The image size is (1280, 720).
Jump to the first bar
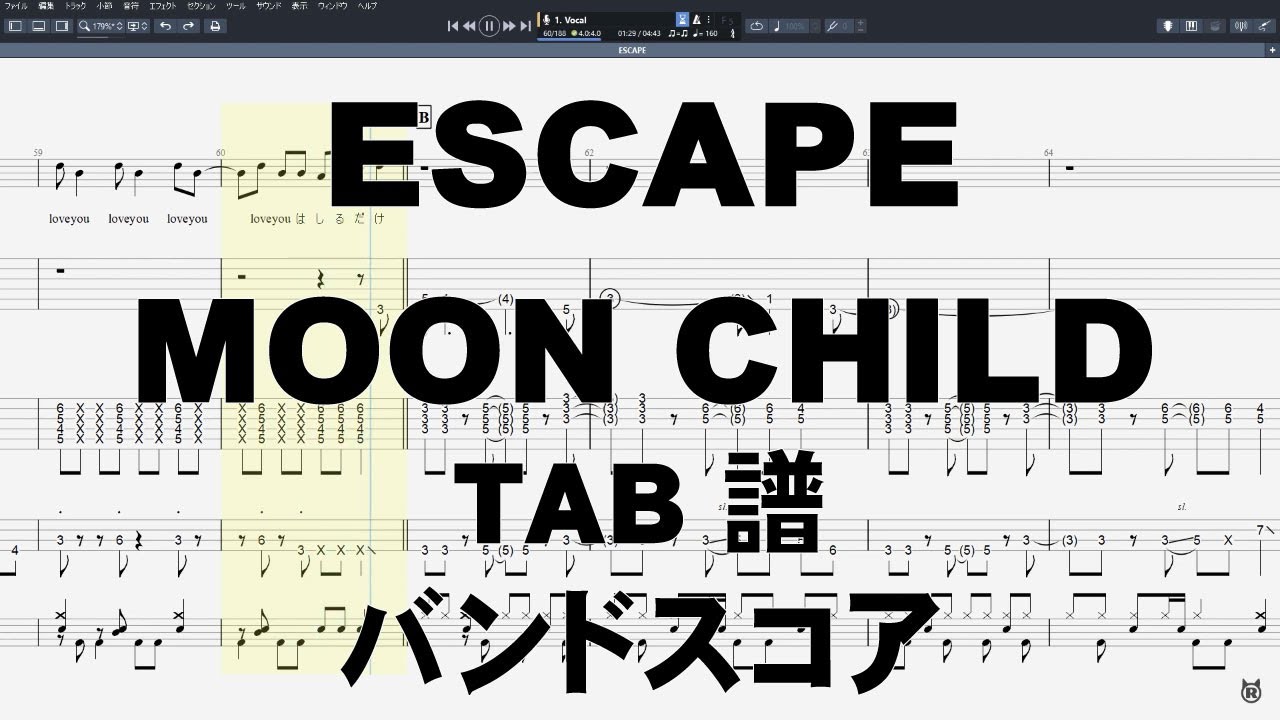click(453, 26)
